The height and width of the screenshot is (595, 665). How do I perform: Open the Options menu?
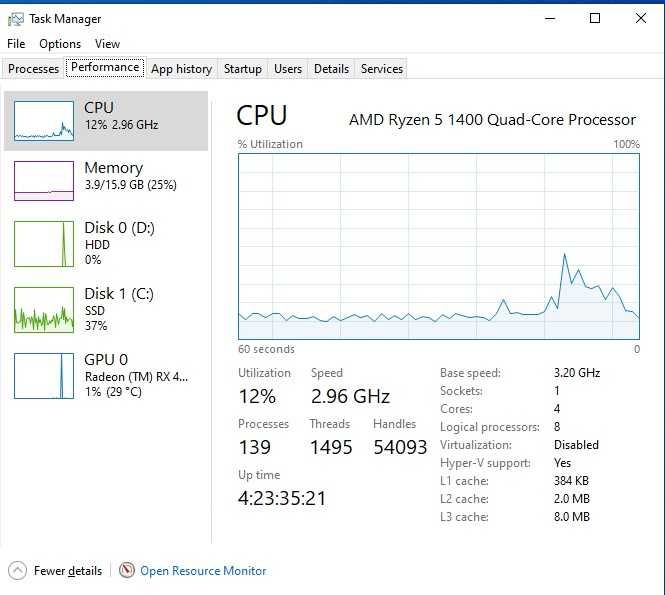[x=60, y=44]
